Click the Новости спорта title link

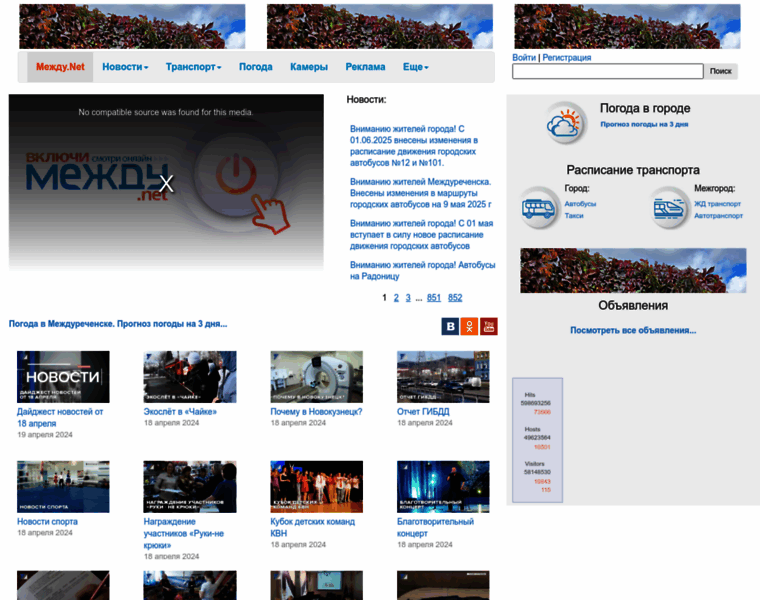tap(47, 521)
